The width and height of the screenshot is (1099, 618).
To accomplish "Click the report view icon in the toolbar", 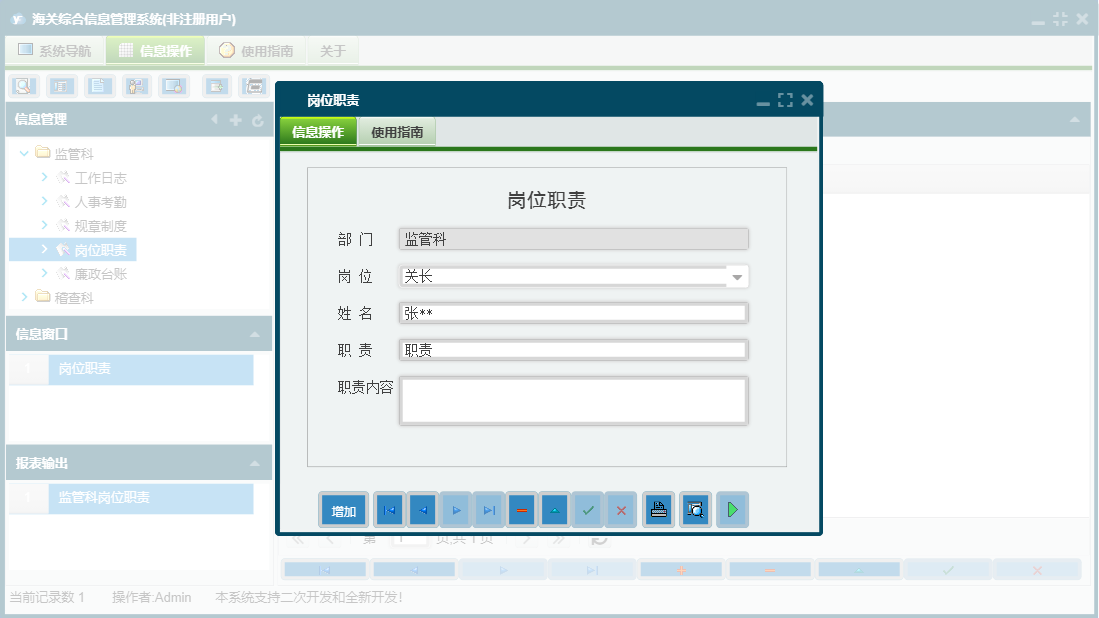I will 60,86.
